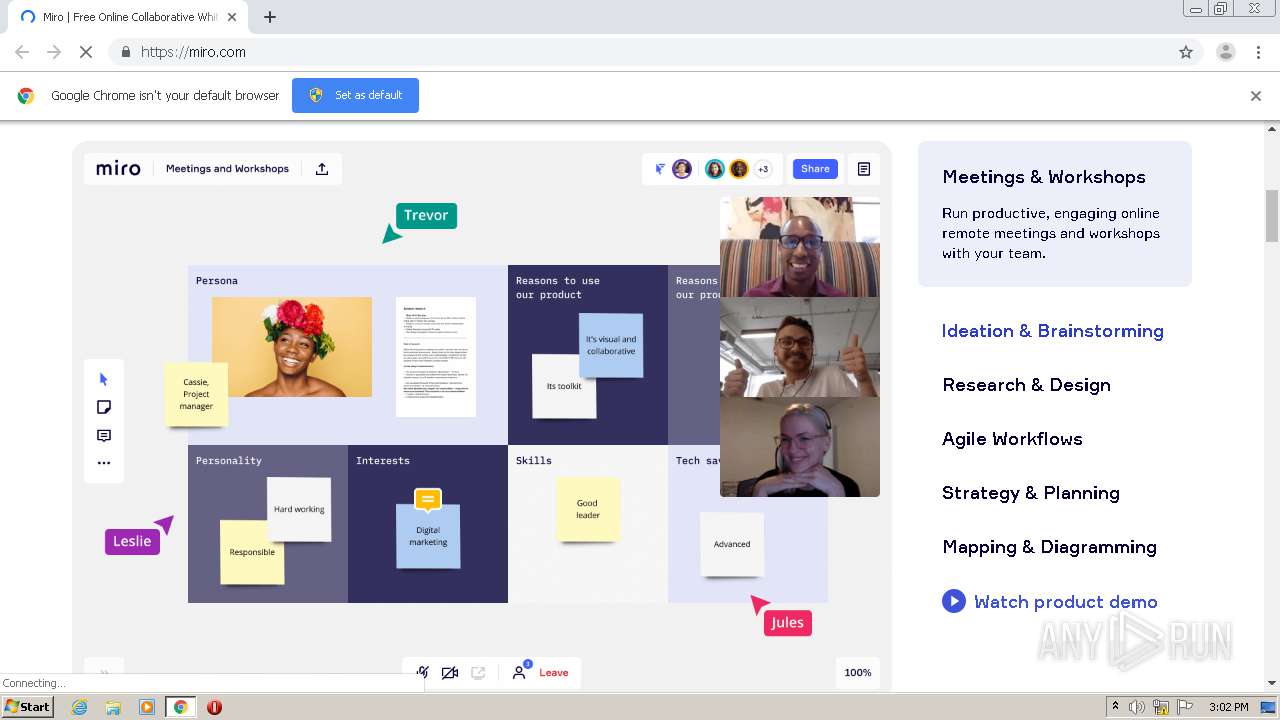The image size is (1280, 720).
Task: Toggle the disabled camera icon
Action: pyautogui.click(x=450, y=673)
